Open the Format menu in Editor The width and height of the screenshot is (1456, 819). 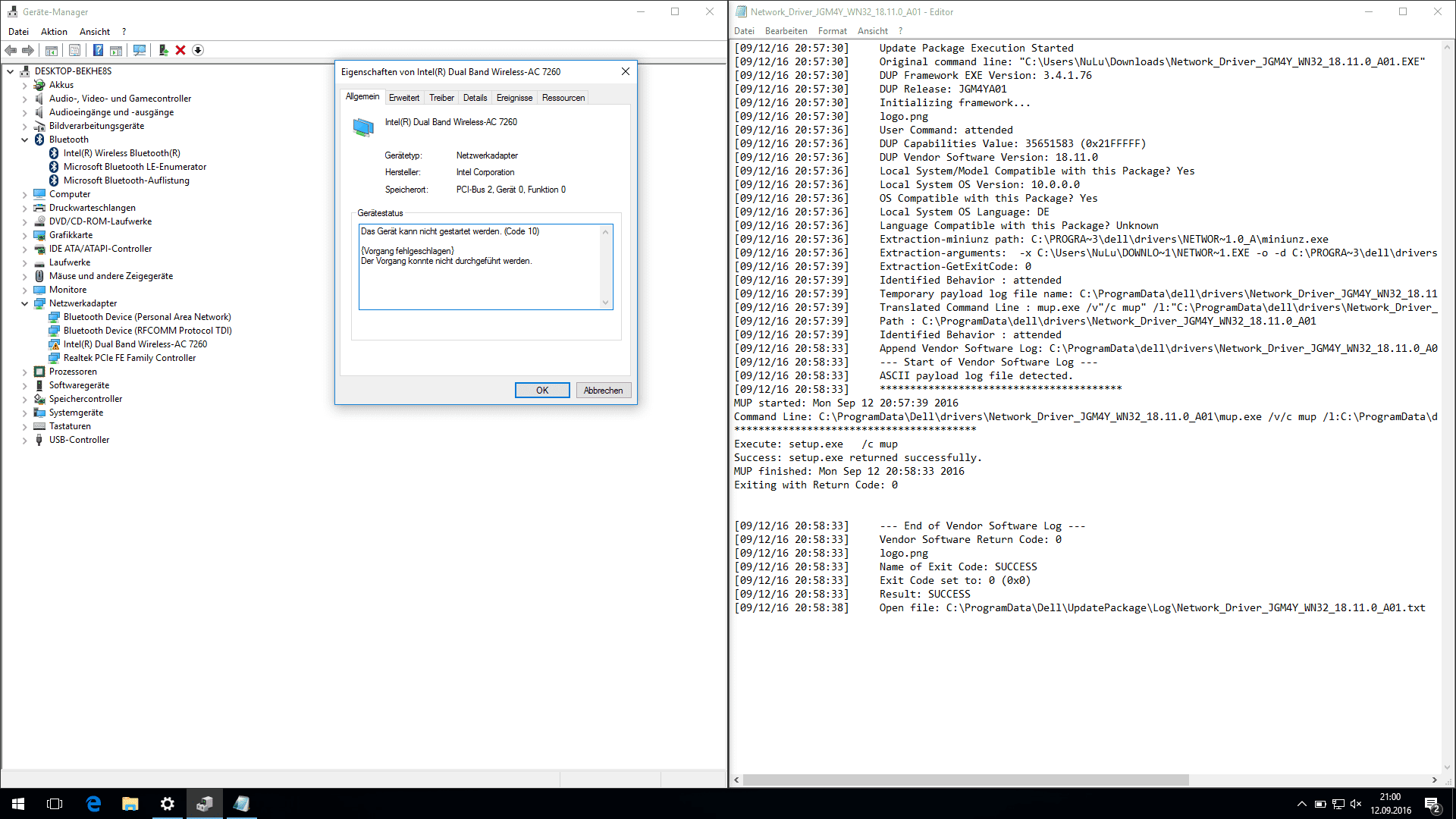click(x=832, y=31)
